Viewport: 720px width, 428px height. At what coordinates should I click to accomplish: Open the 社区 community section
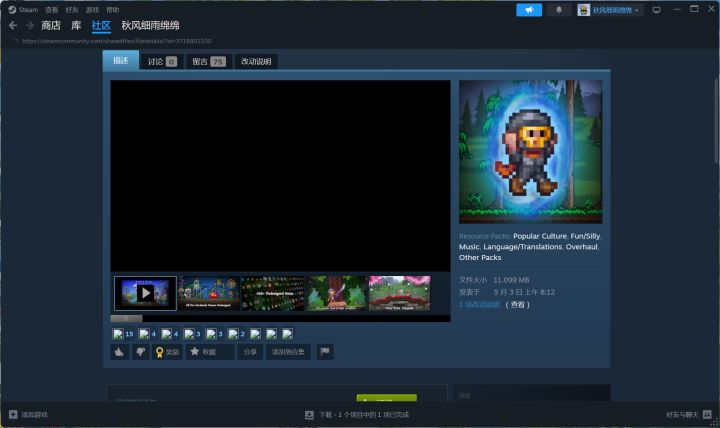coord(101,25)
